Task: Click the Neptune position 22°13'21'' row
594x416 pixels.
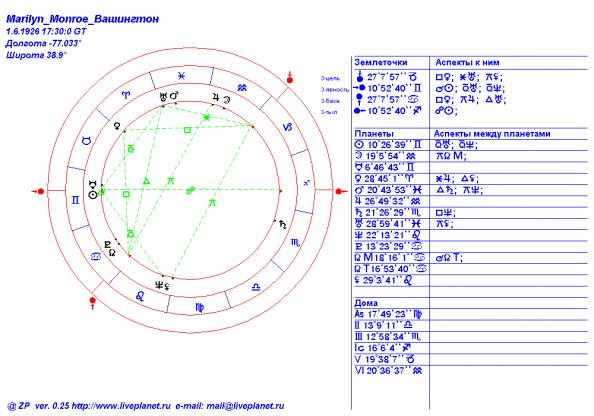Action: (388, 235)
